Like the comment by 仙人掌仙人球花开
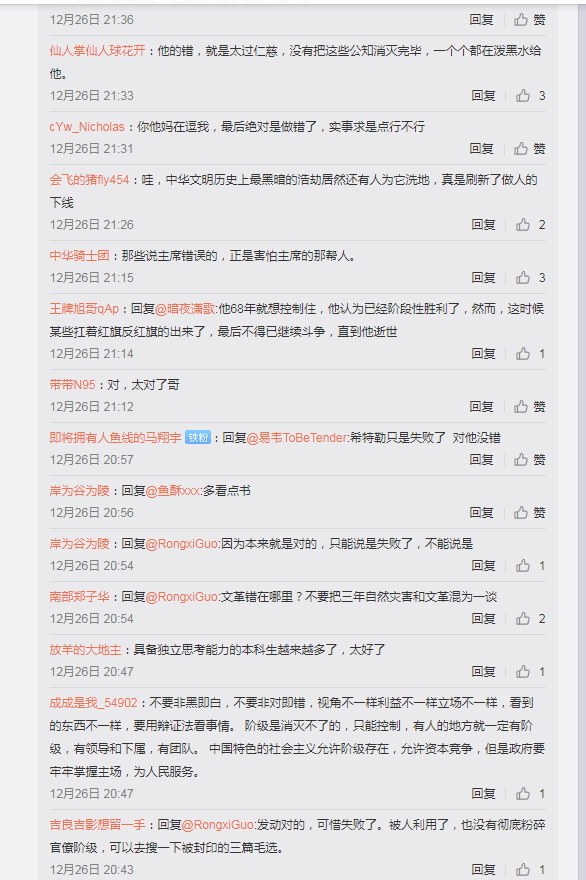 click(530, 95)
